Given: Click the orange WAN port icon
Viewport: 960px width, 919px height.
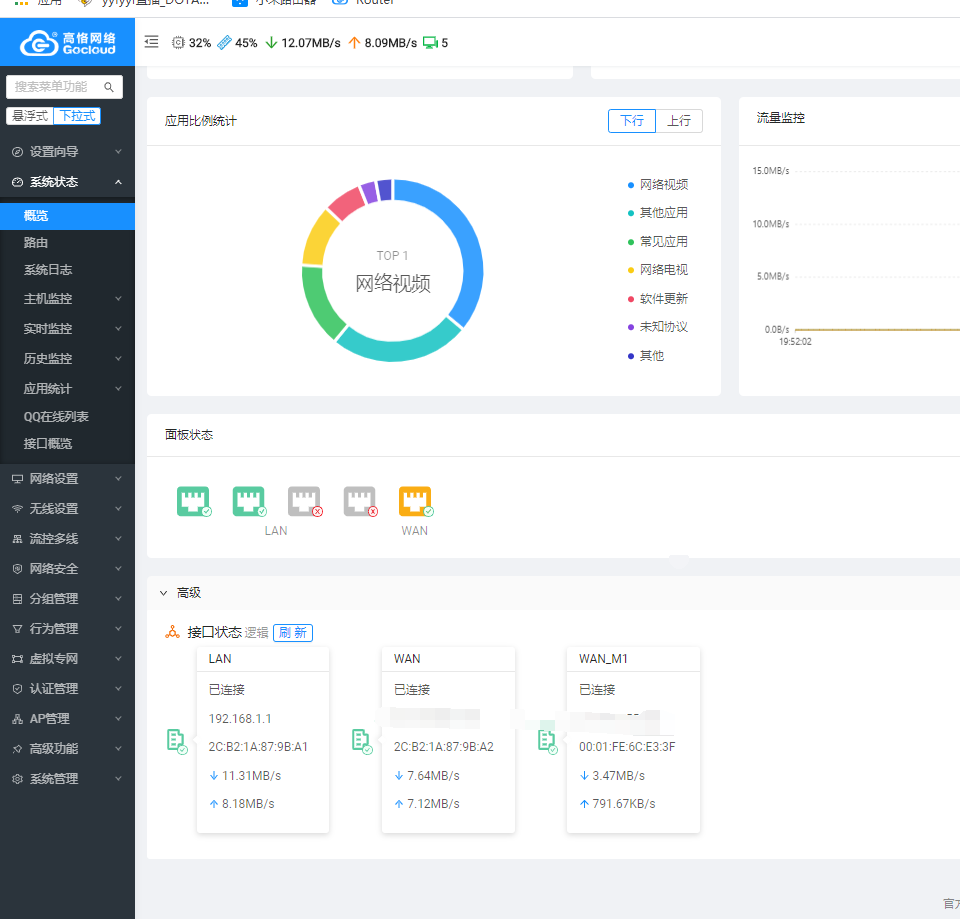Looking at the screenshot, I should point(415,501).
